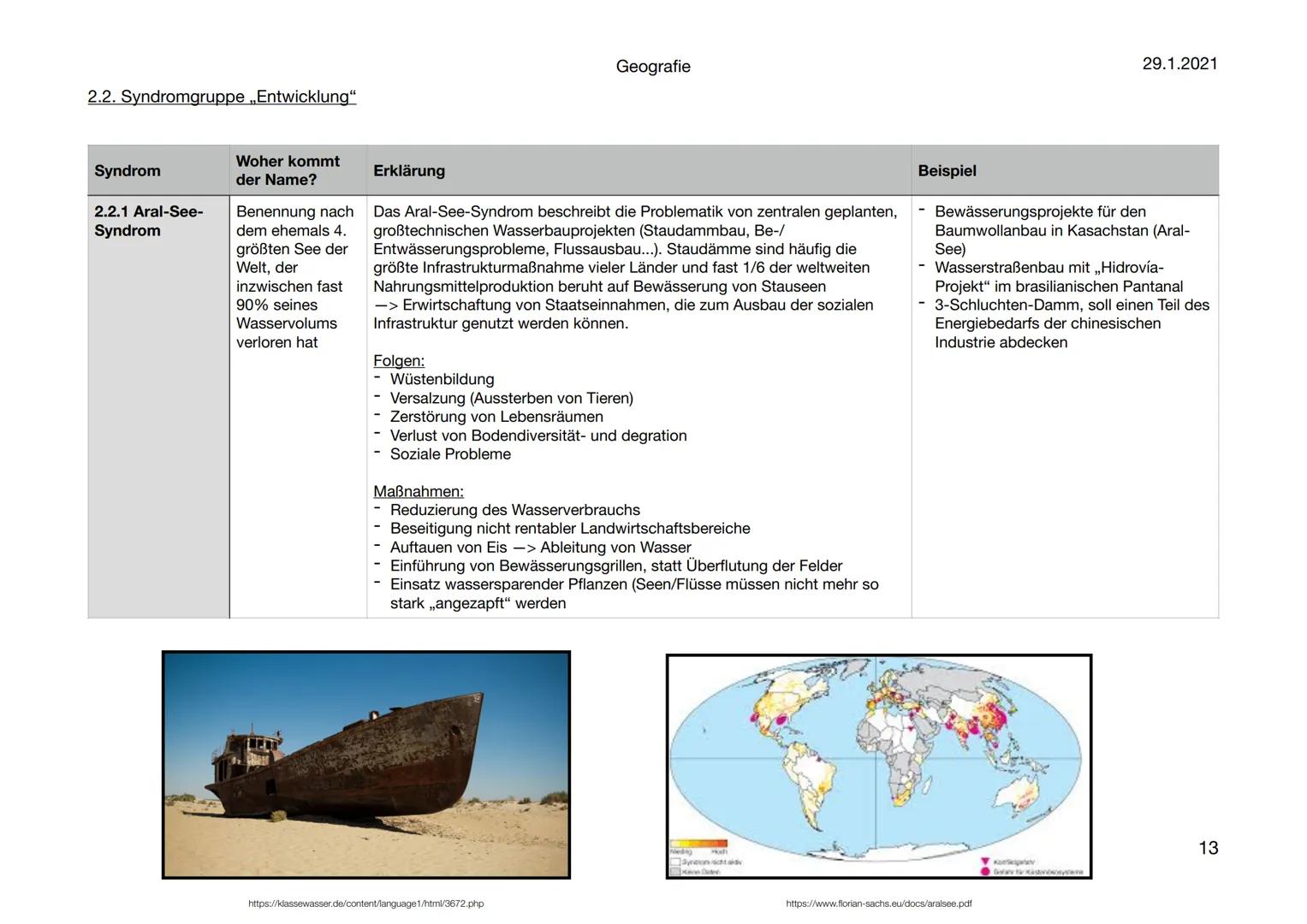Open the world map image
The width and height of the screenshot is (1307, 924).
pyautogui.click(x=879, y=767)
